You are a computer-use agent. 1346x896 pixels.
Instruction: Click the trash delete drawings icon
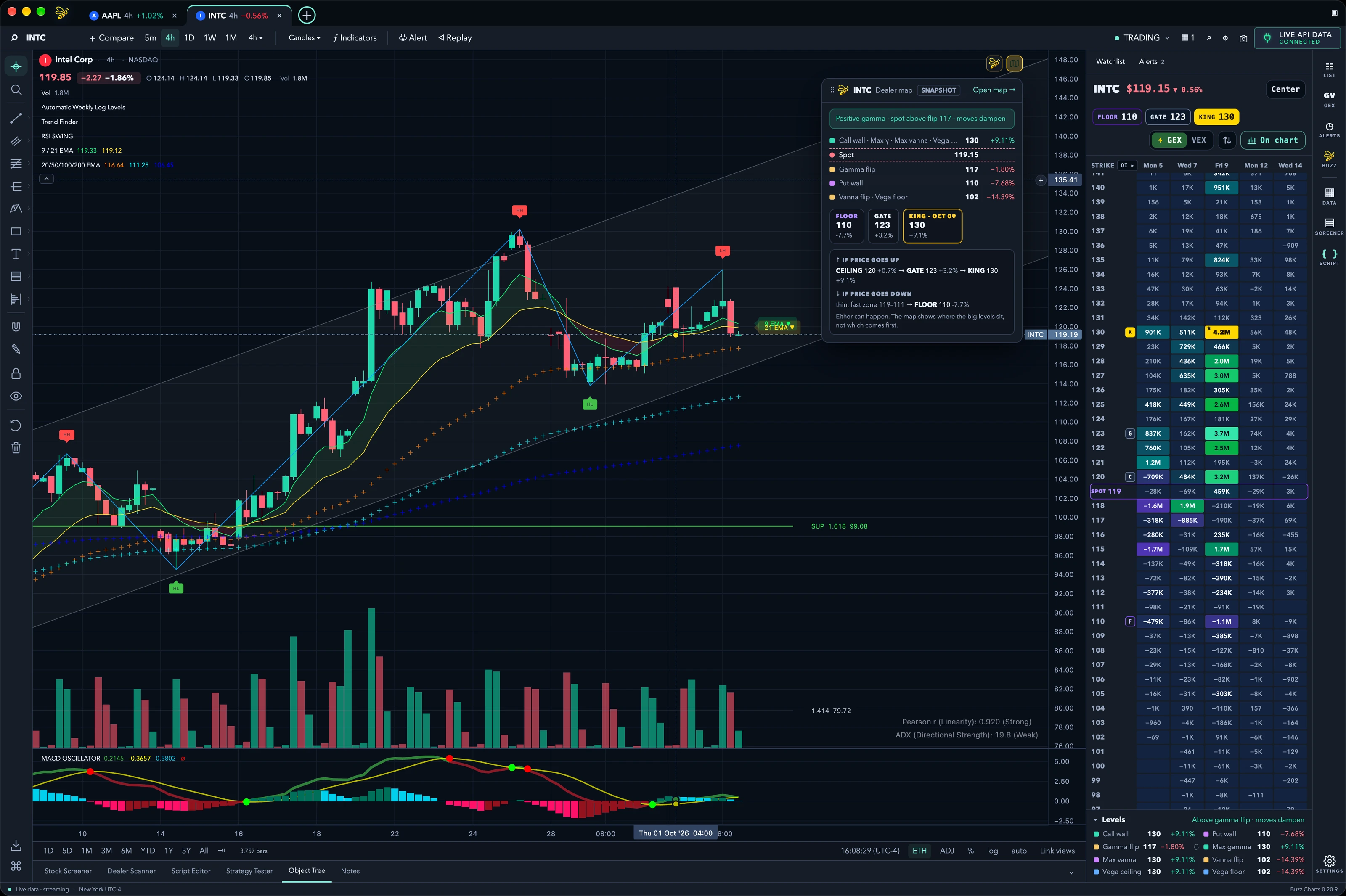[x=16, y=448]
